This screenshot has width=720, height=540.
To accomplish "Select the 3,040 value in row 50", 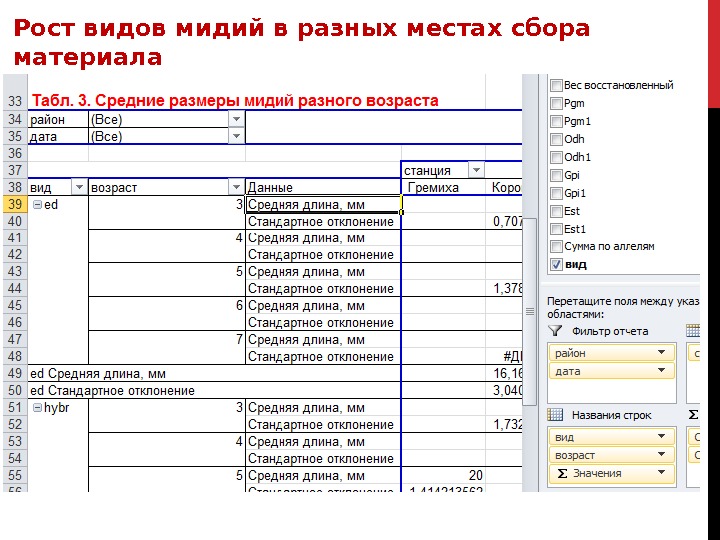I will tap(504, 390).
